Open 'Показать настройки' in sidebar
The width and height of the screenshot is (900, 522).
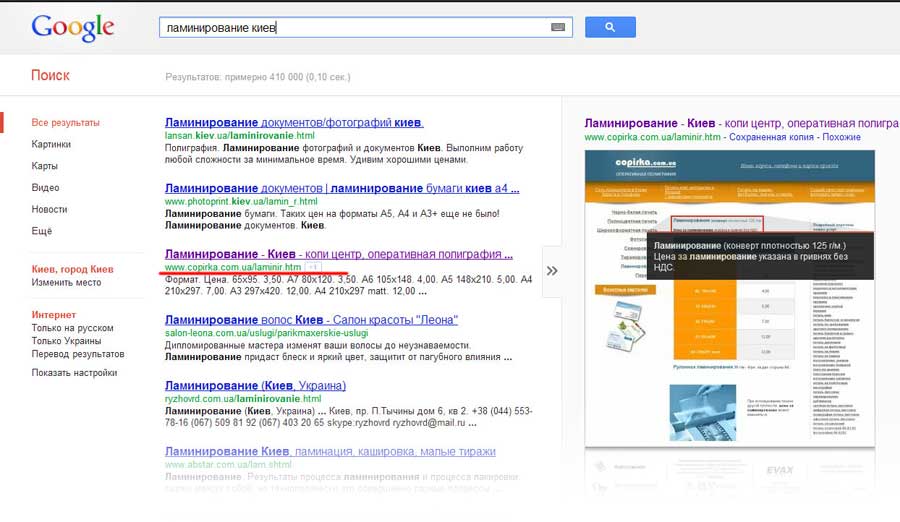click(x=74, y=373)
